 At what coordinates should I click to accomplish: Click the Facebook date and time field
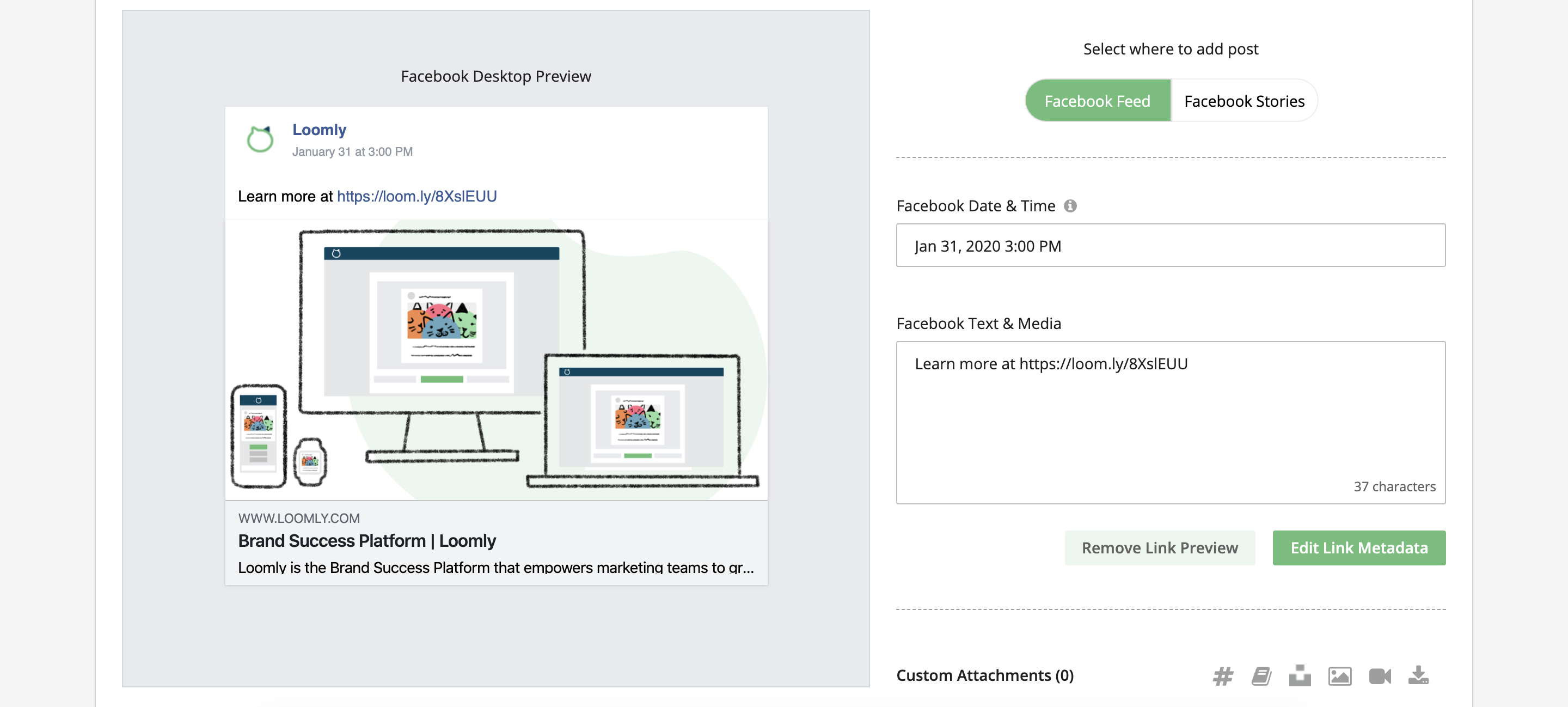tap(1171, 246)
